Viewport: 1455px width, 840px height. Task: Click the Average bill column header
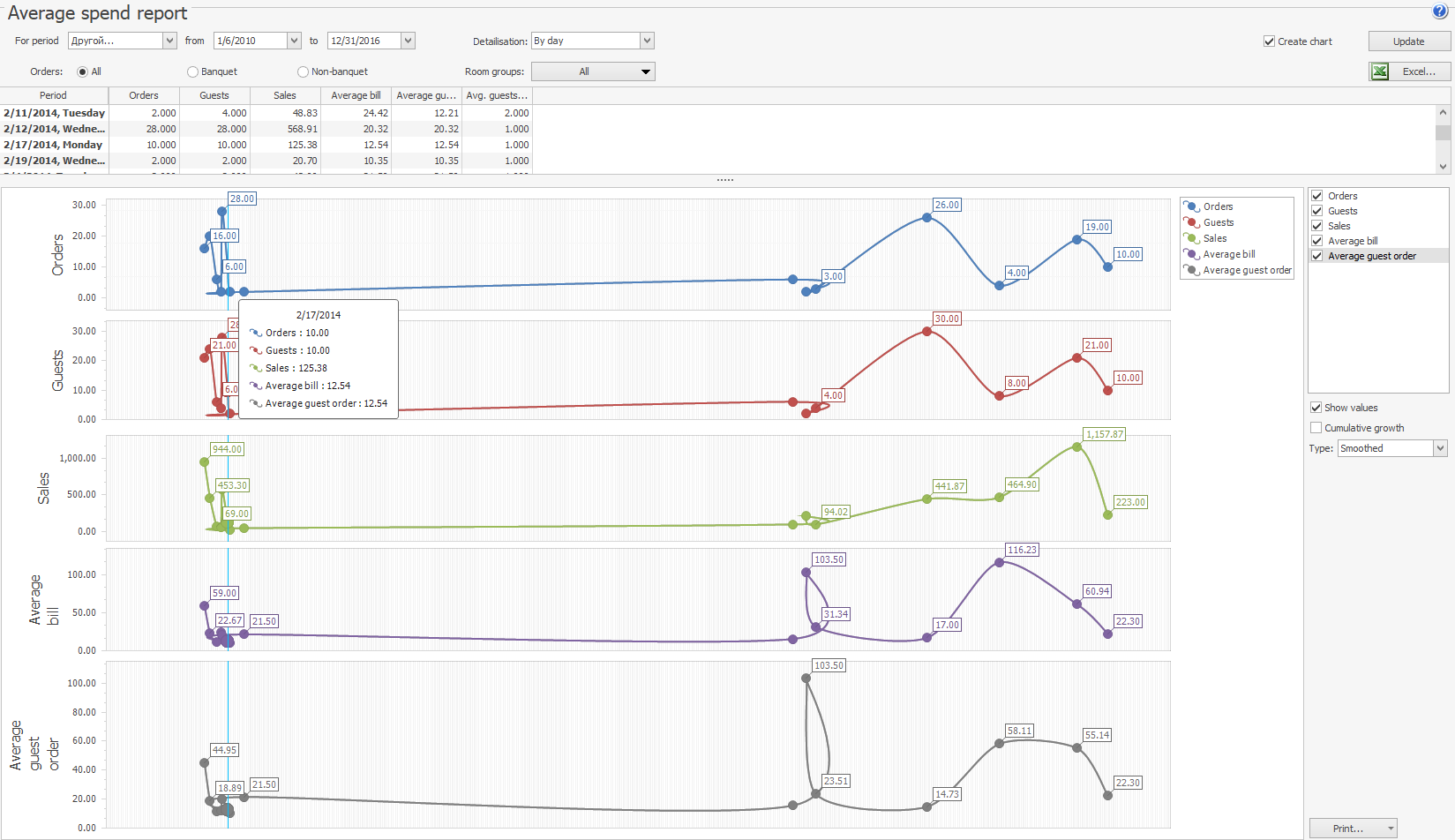pos(356,95)
